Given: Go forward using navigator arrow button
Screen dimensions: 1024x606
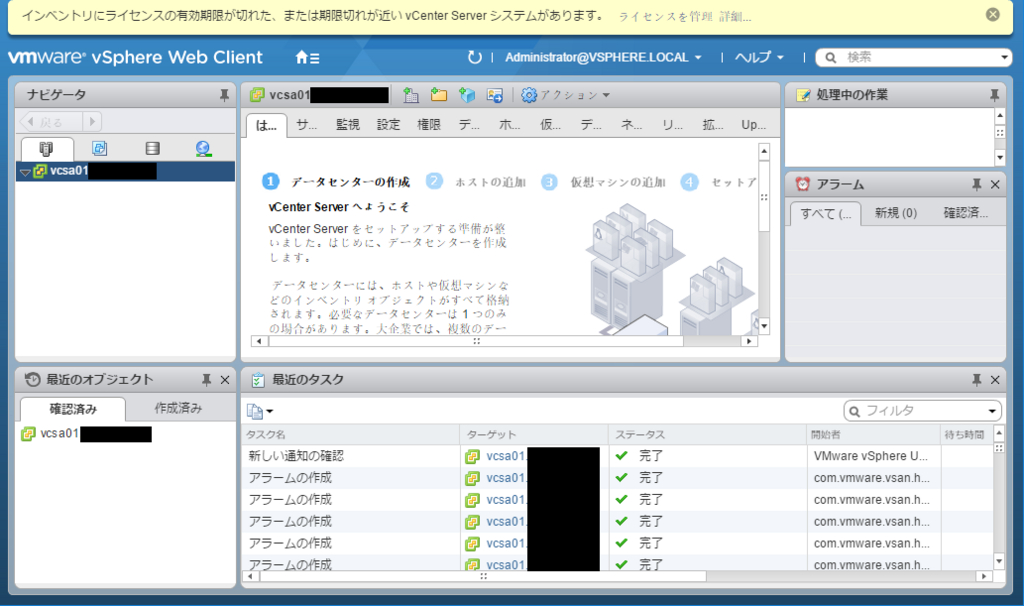Looking at the screenshot, I should tap(92, 121).
